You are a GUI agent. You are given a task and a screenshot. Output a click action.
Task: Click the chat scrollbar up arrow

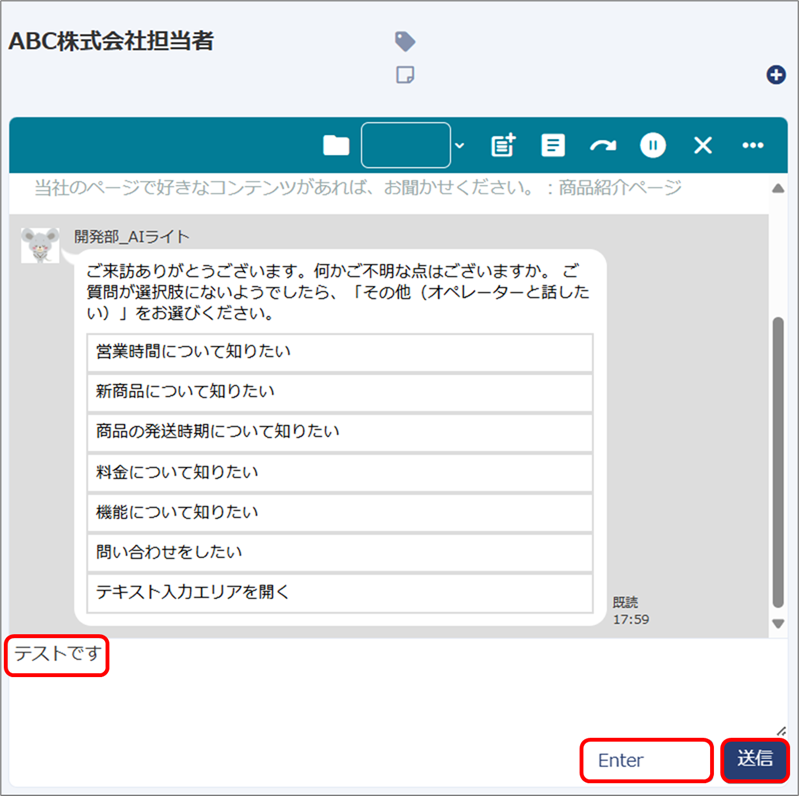778,189
